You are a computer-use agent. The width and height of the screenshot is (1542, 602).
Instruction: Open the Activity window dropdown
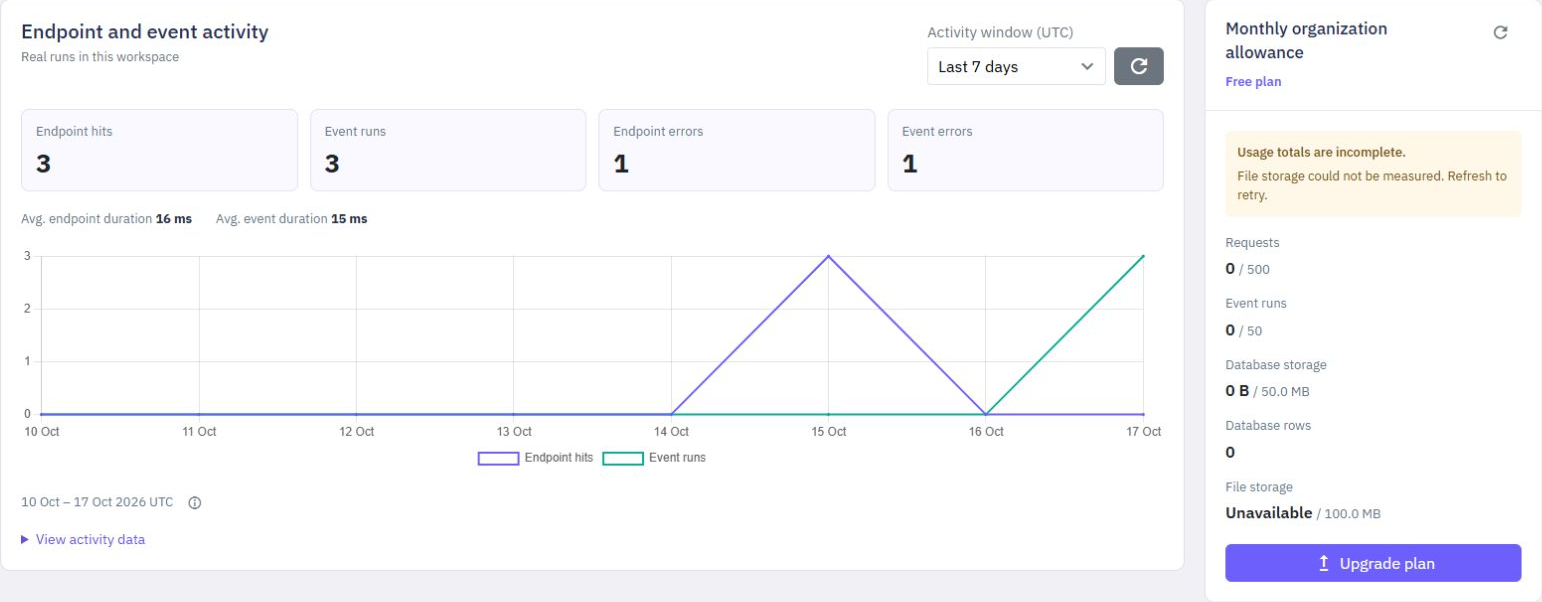point(1016,66)
